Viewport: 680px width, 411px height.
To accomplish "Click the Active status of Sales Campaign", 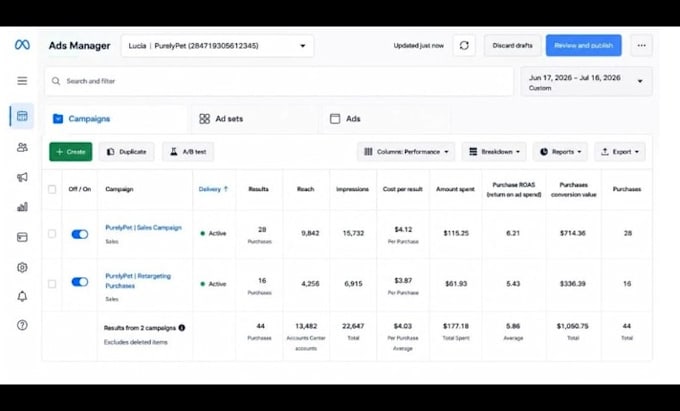I will coord(213,233).
